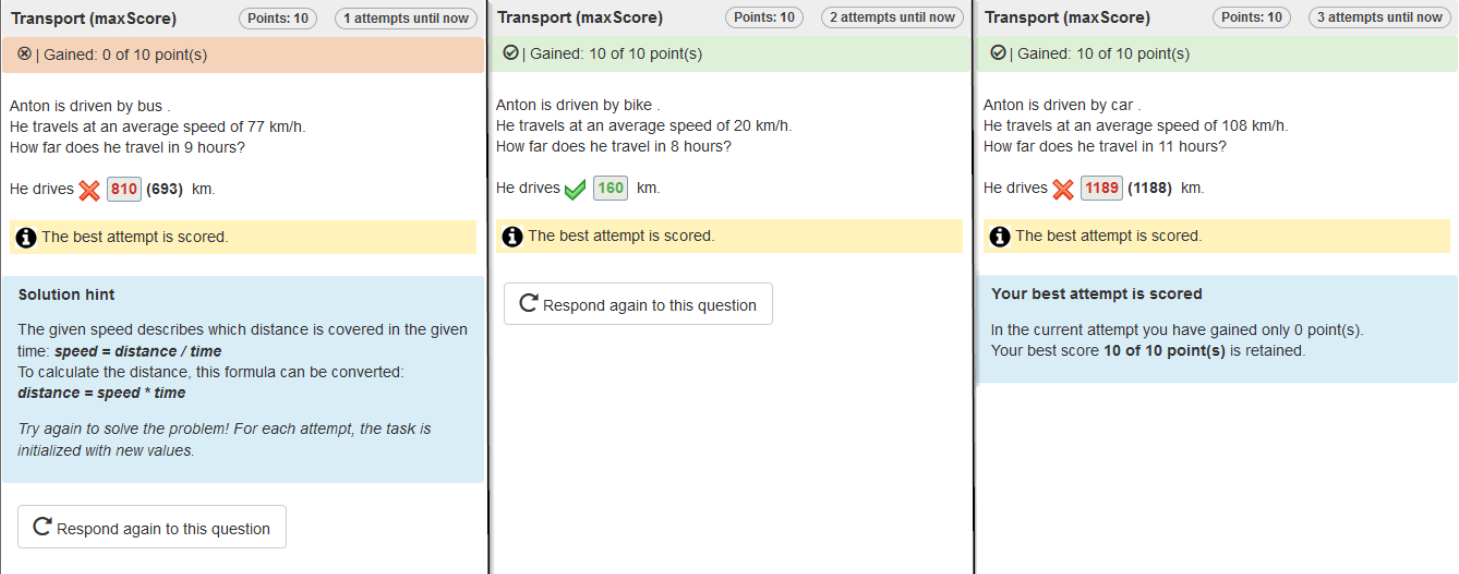The width and height of the screenshot is (1459, 574).
Task: Click red X icon beside 1189 answer
Action: pos(1063,189)
